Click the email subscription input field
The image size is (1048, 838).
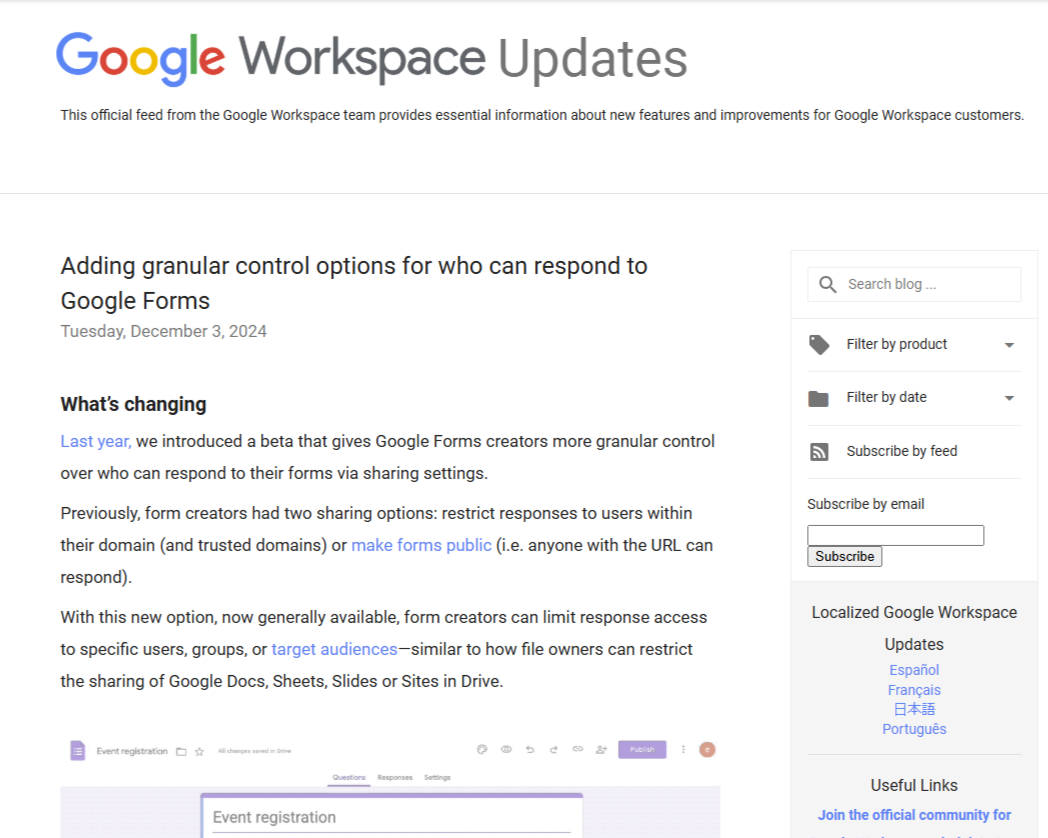pyautogui.click(x=895, y=535)
